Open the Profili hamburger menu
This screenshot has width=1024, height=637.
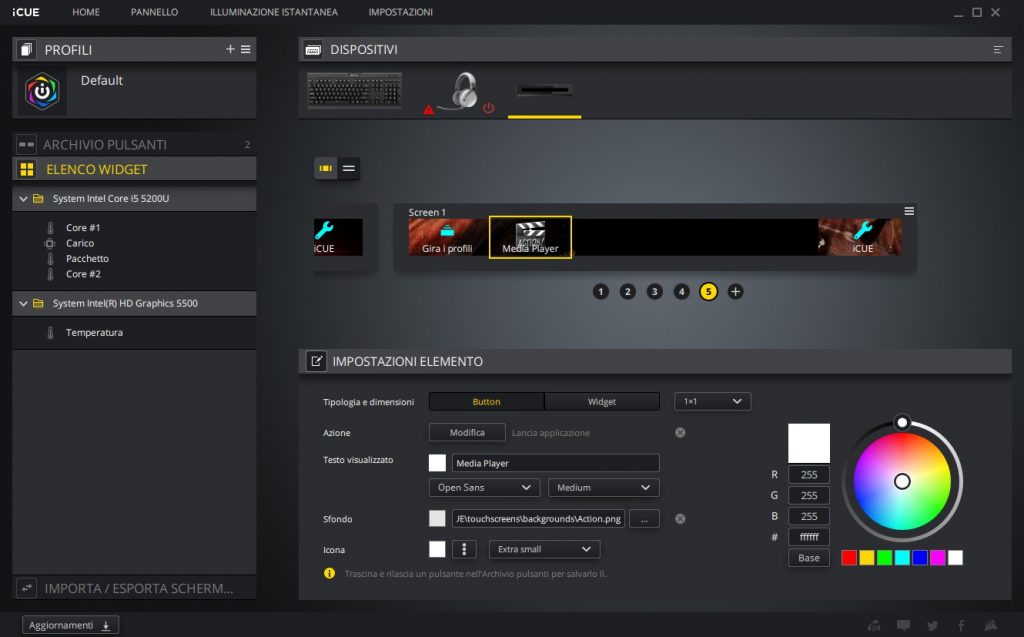246,49
